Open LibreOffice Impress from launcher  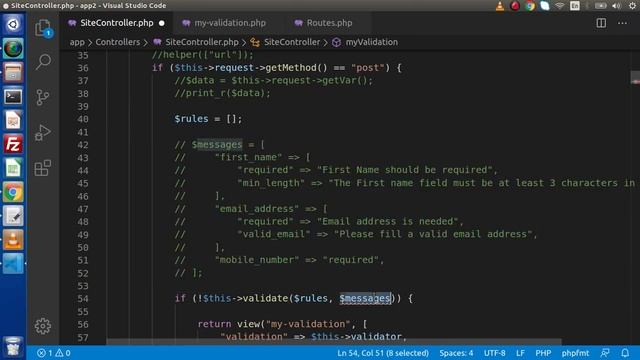[x=13, y=120]
